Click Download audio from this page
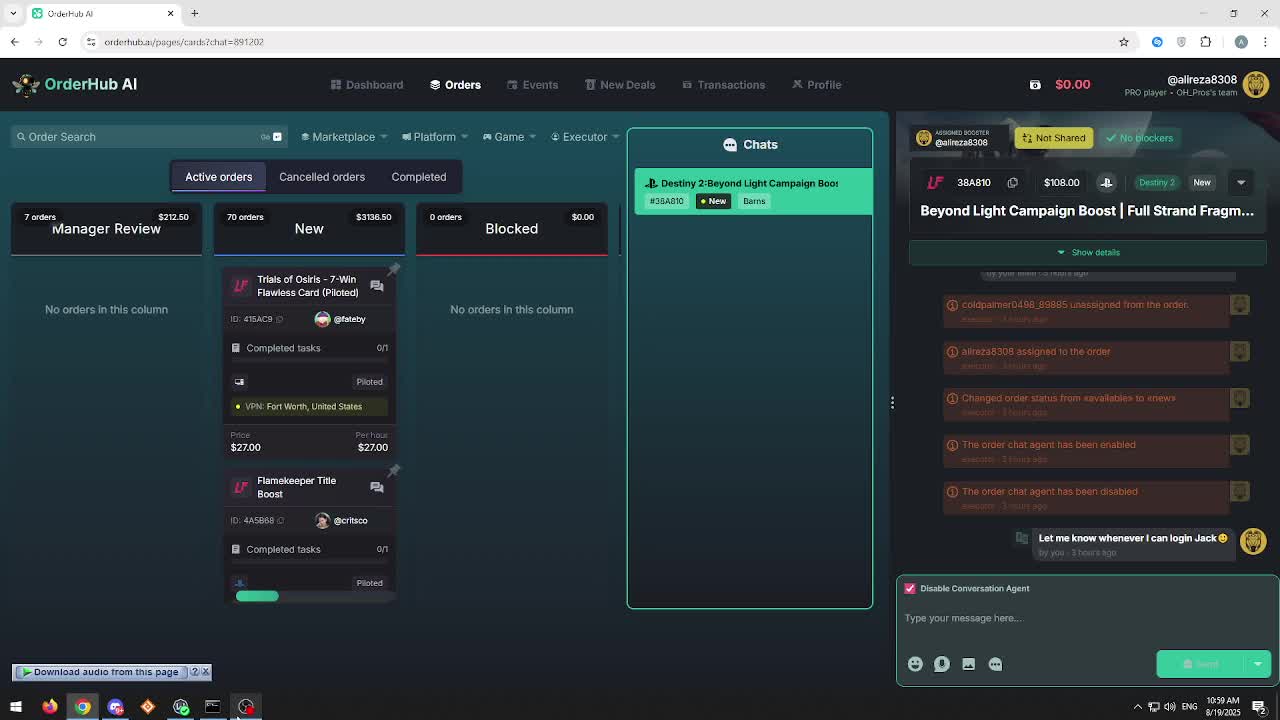Screen dimensions: 1280x720 coord(100,672)
